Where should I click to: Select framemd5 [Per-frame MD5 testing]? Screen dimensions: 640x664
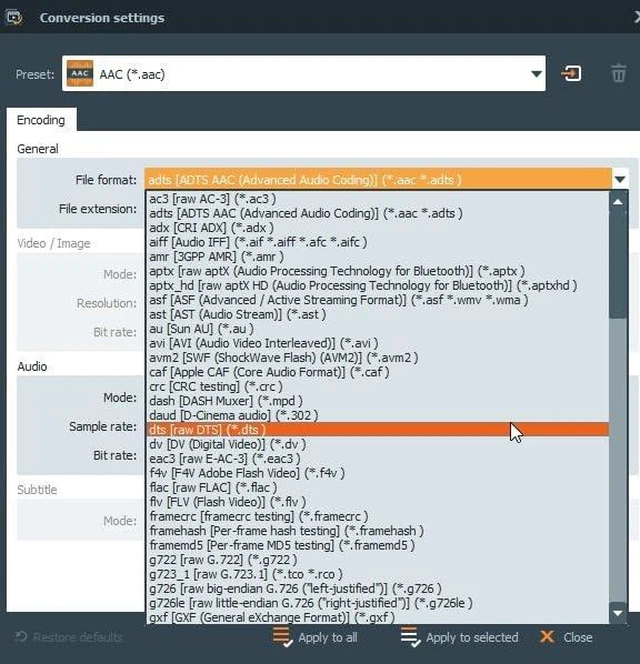click(377, 545)
